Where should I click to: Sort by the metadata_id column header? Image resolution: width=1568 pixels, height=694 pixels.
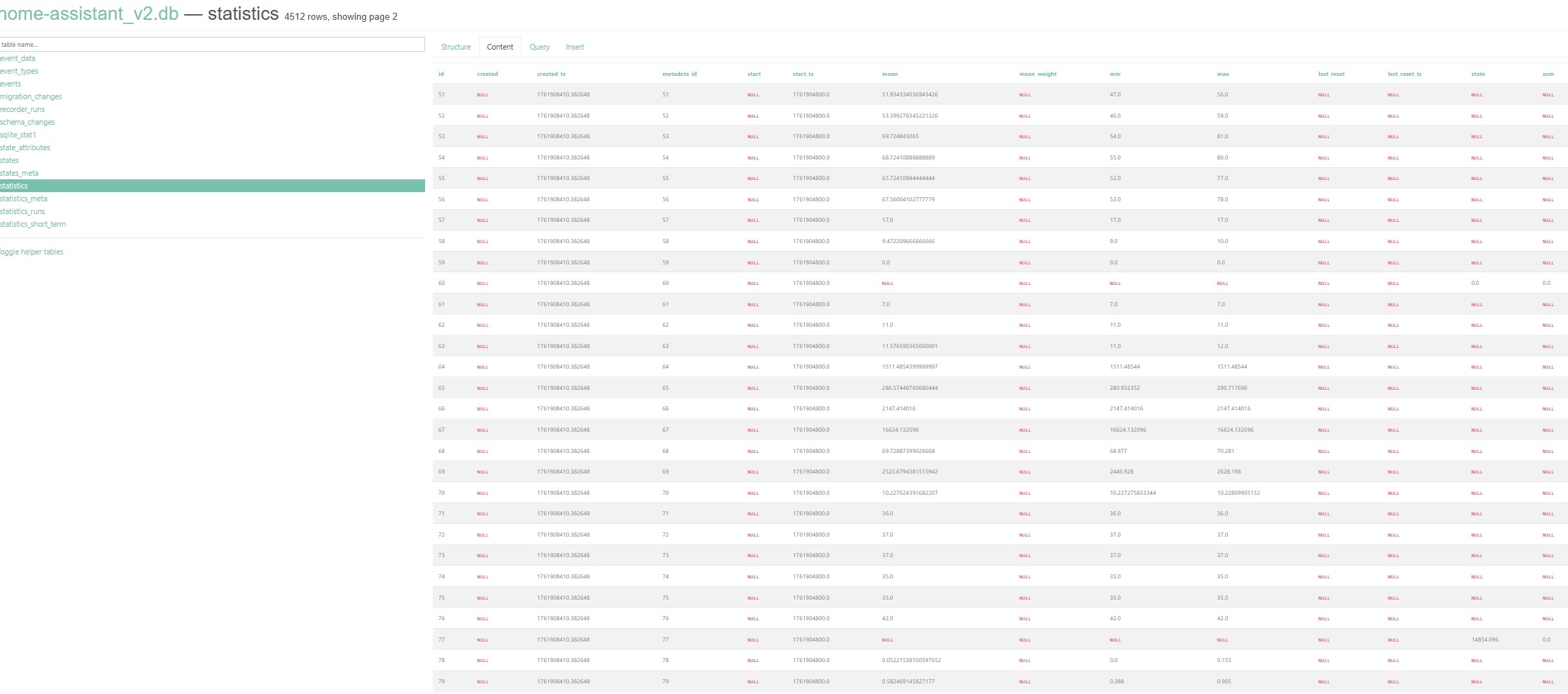(679, 74)
